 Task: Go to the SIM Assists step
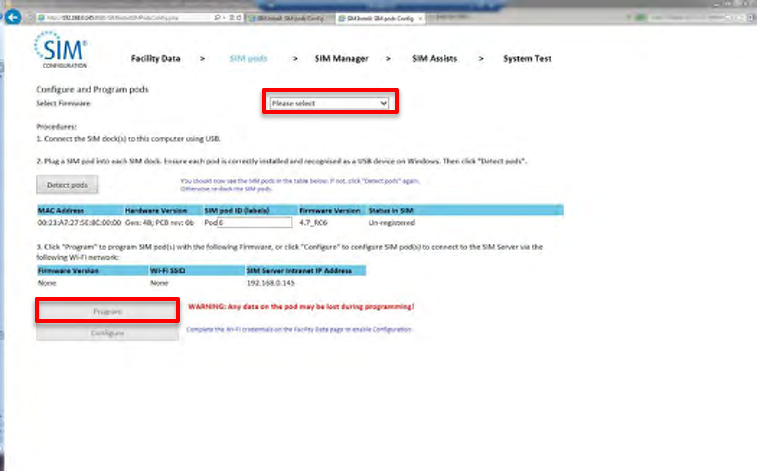click(x=435, y=58)
